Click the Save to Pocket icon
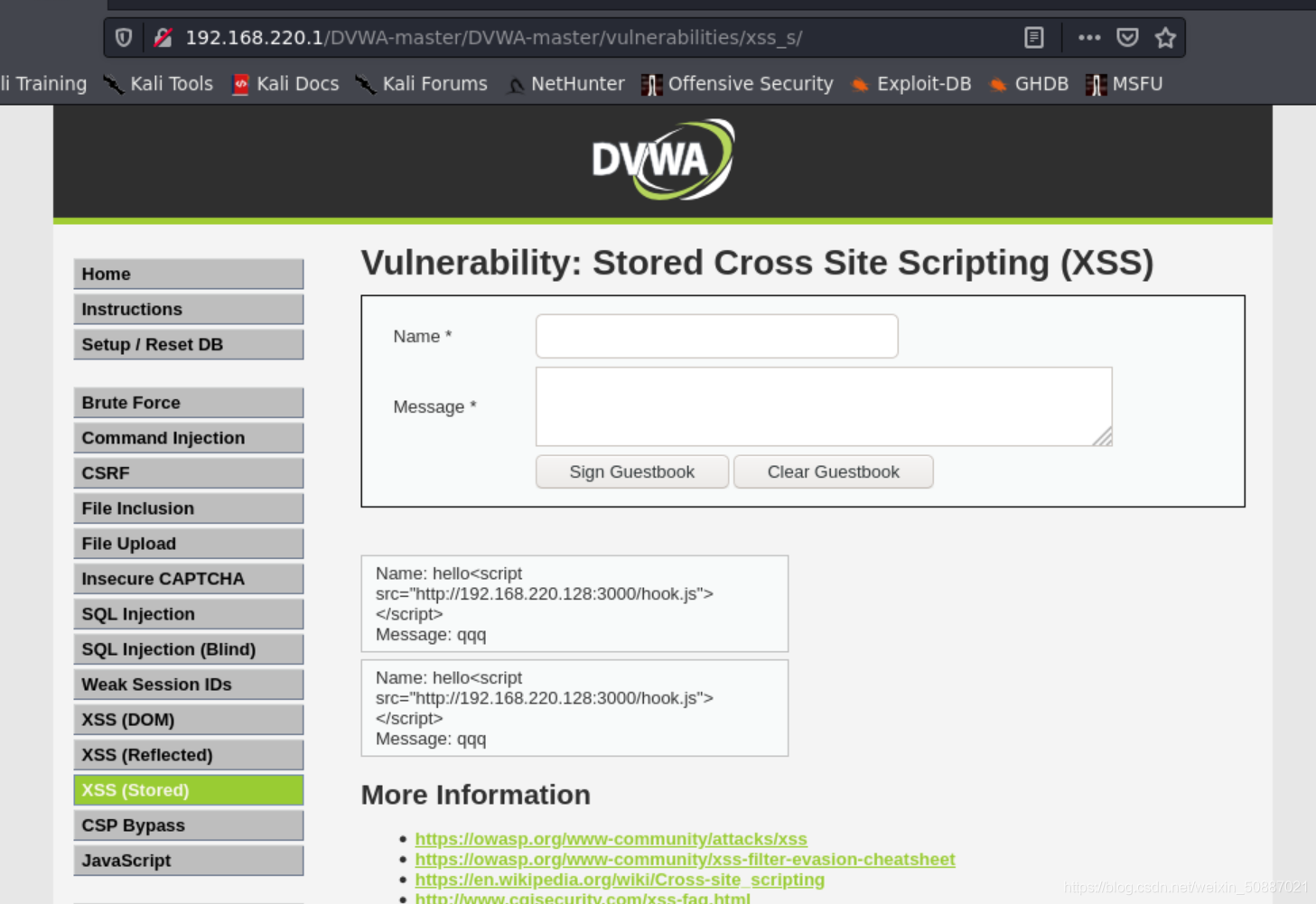 pos(1127,38)
